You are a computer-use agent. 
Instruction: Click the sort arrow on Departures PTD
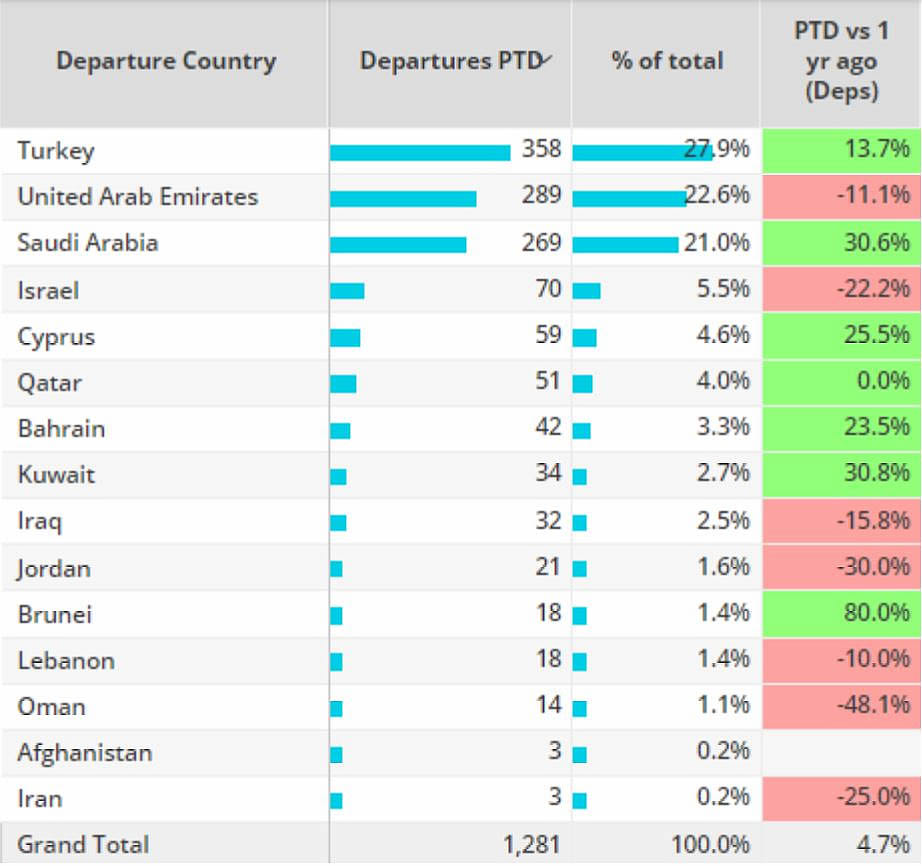(546, 60)
